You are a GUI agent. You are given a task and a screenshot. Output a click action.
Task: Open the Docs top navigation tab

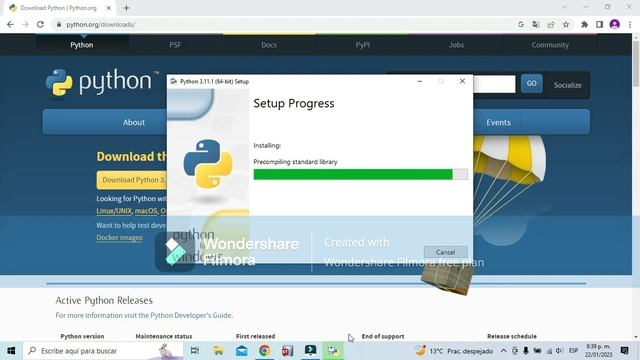pos(269,45)
